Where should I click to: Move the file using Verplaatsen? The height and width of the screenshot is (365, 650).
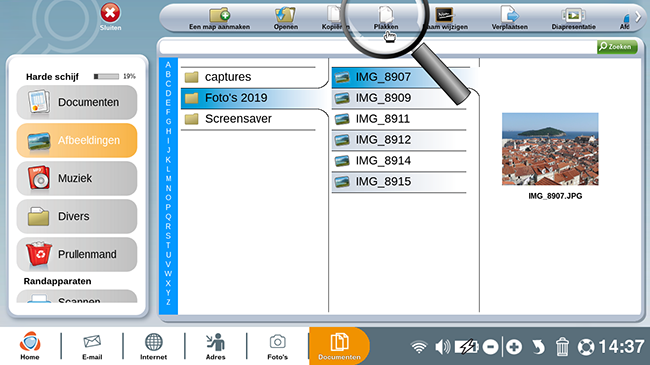click(x=509, y=19)
